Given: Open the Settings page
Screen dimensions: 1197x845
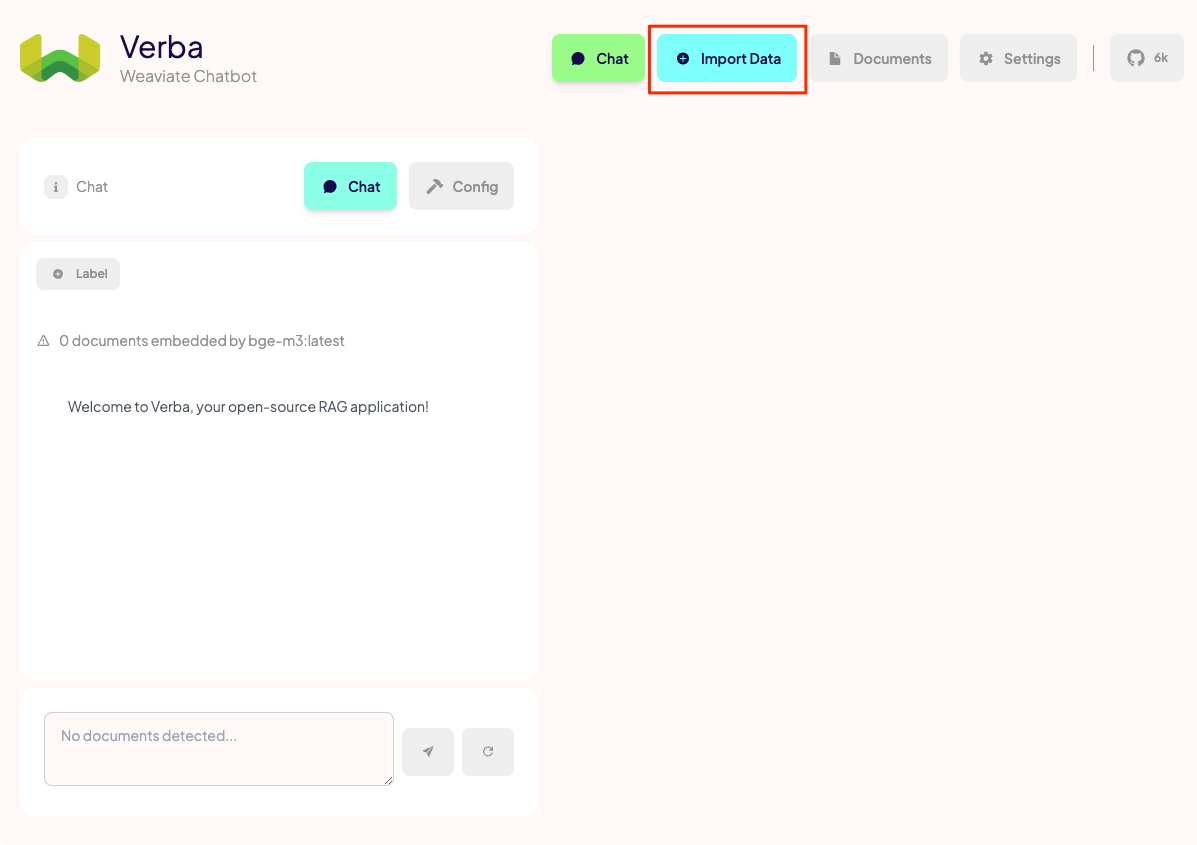Looking at the screenshot, I should [x=1018, y=59].
